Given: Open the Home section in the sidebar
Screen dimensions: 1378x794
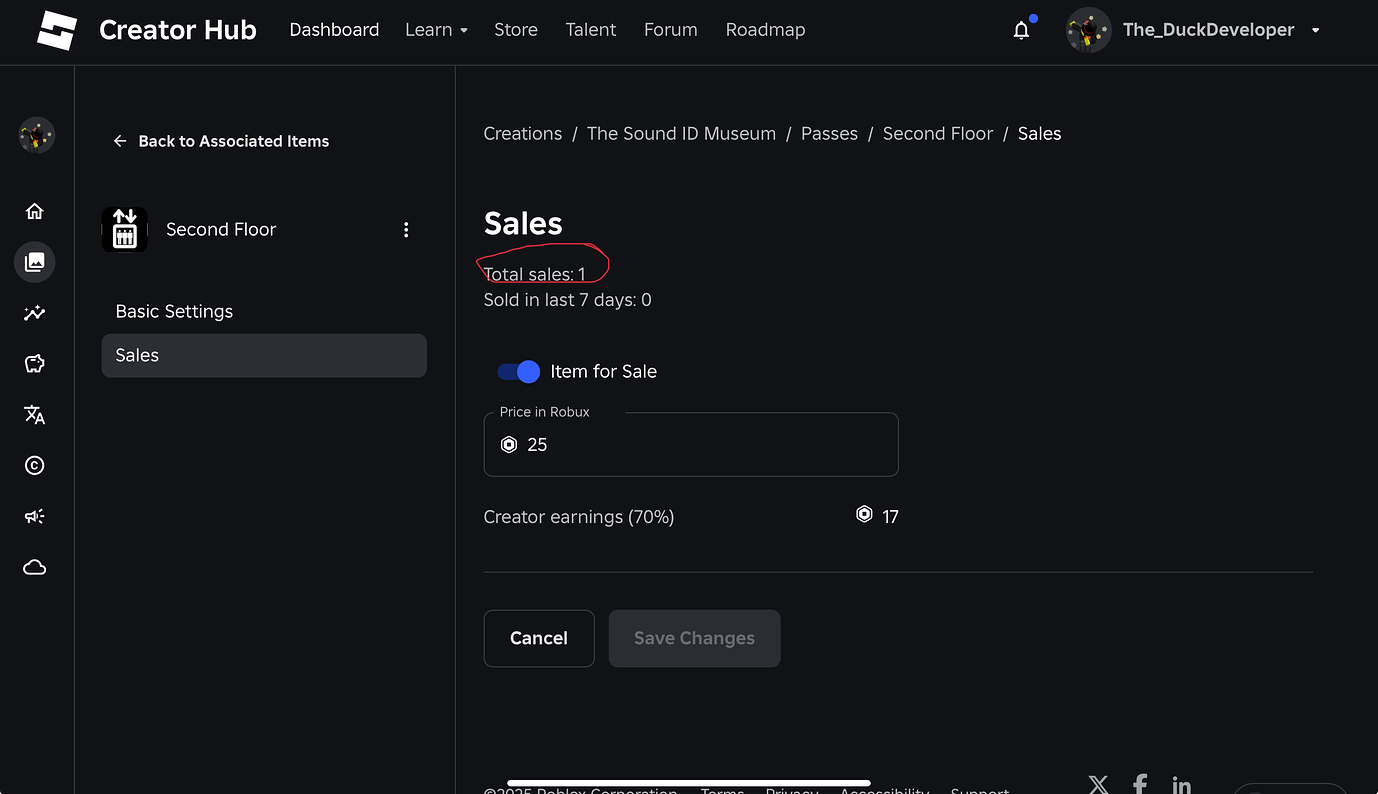Looking at the screenshot, I should click(x=34, y=211).
